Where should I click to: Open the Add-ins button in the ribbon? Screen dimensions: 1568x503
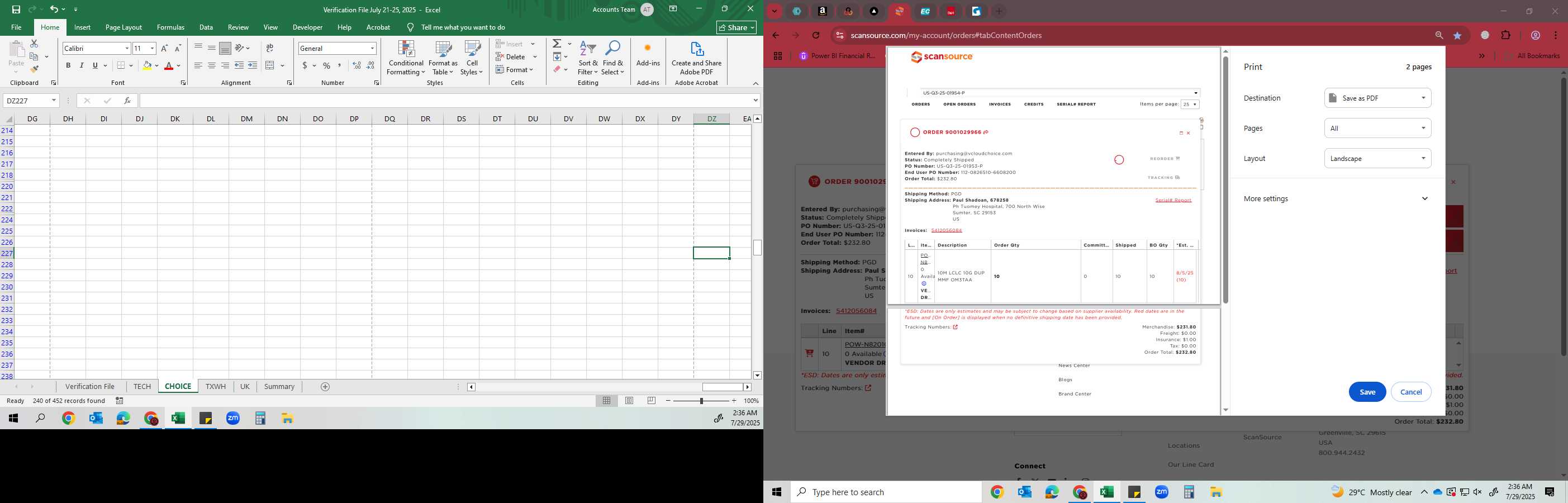pos(648,55)
